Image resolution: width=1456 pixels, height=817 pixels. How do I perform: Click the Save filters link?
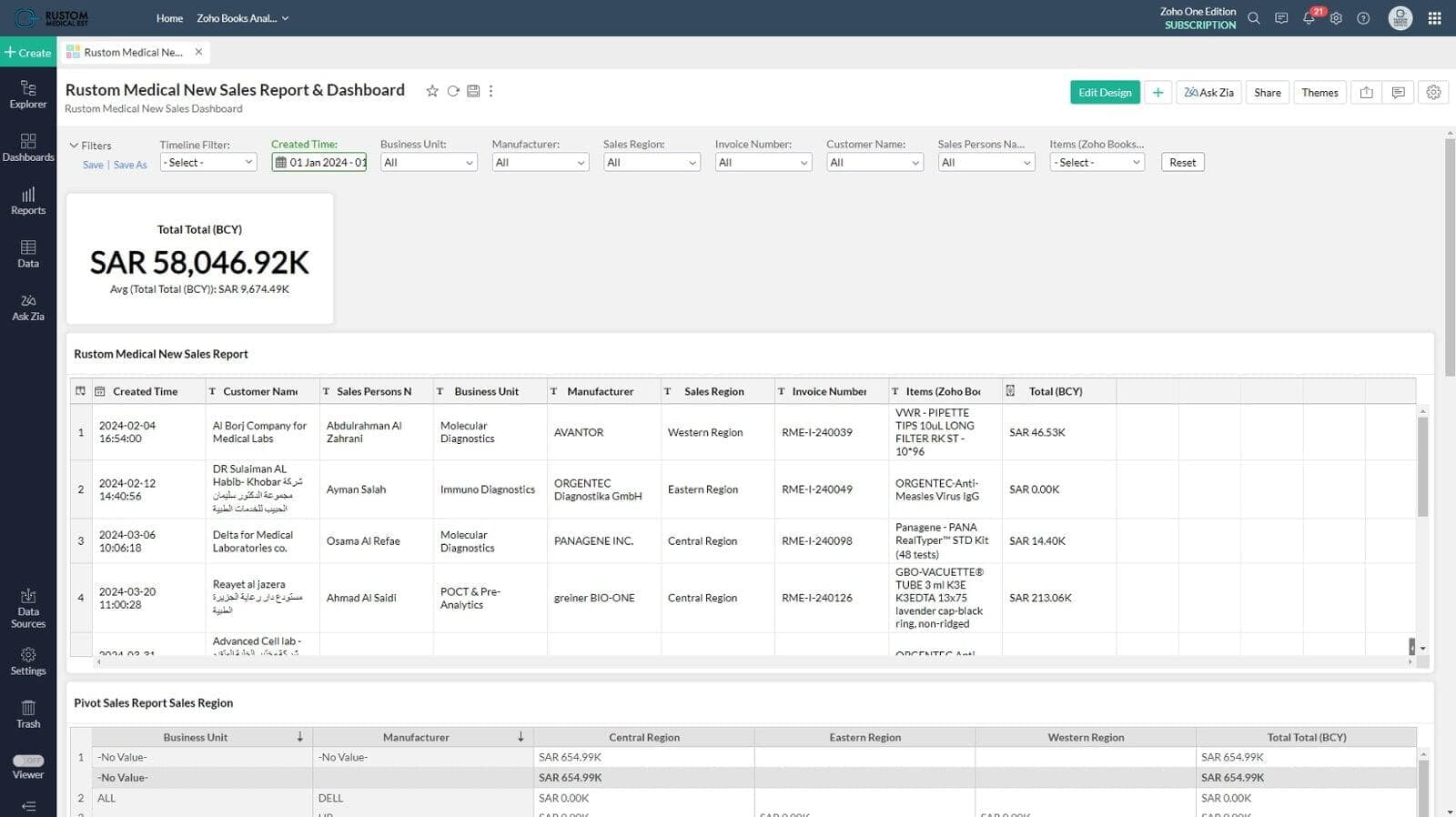(93, 165)
